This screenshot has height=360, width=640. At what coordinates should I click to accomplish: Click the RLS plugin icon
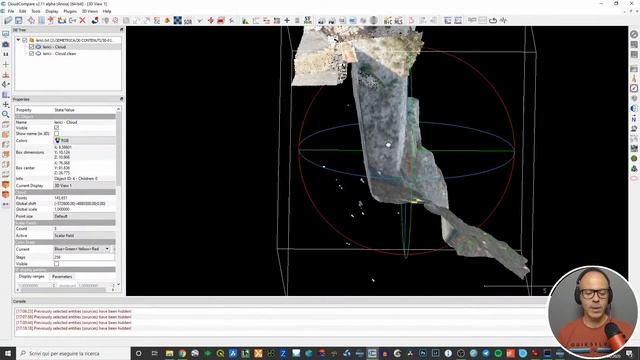(x=399, y=20)
